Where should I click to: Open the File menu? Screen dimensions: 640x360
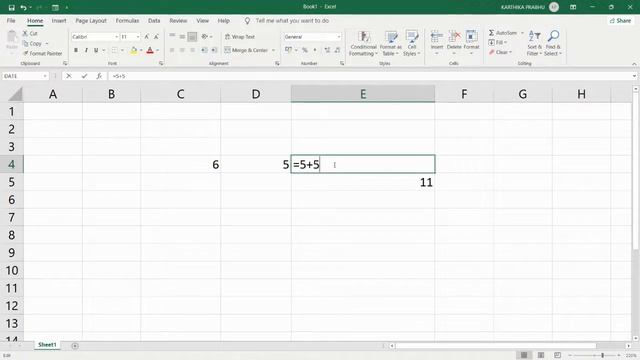pos(11,20)
